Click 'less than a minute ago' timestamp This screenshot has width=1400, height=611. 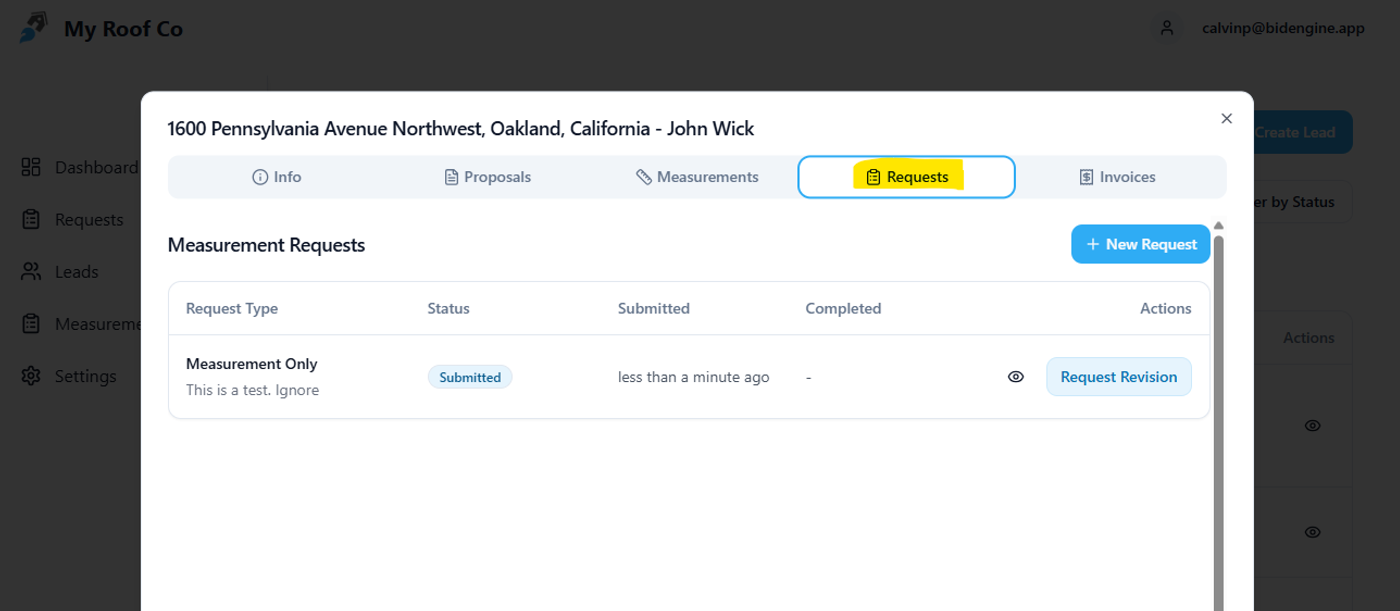coord(693,377)
